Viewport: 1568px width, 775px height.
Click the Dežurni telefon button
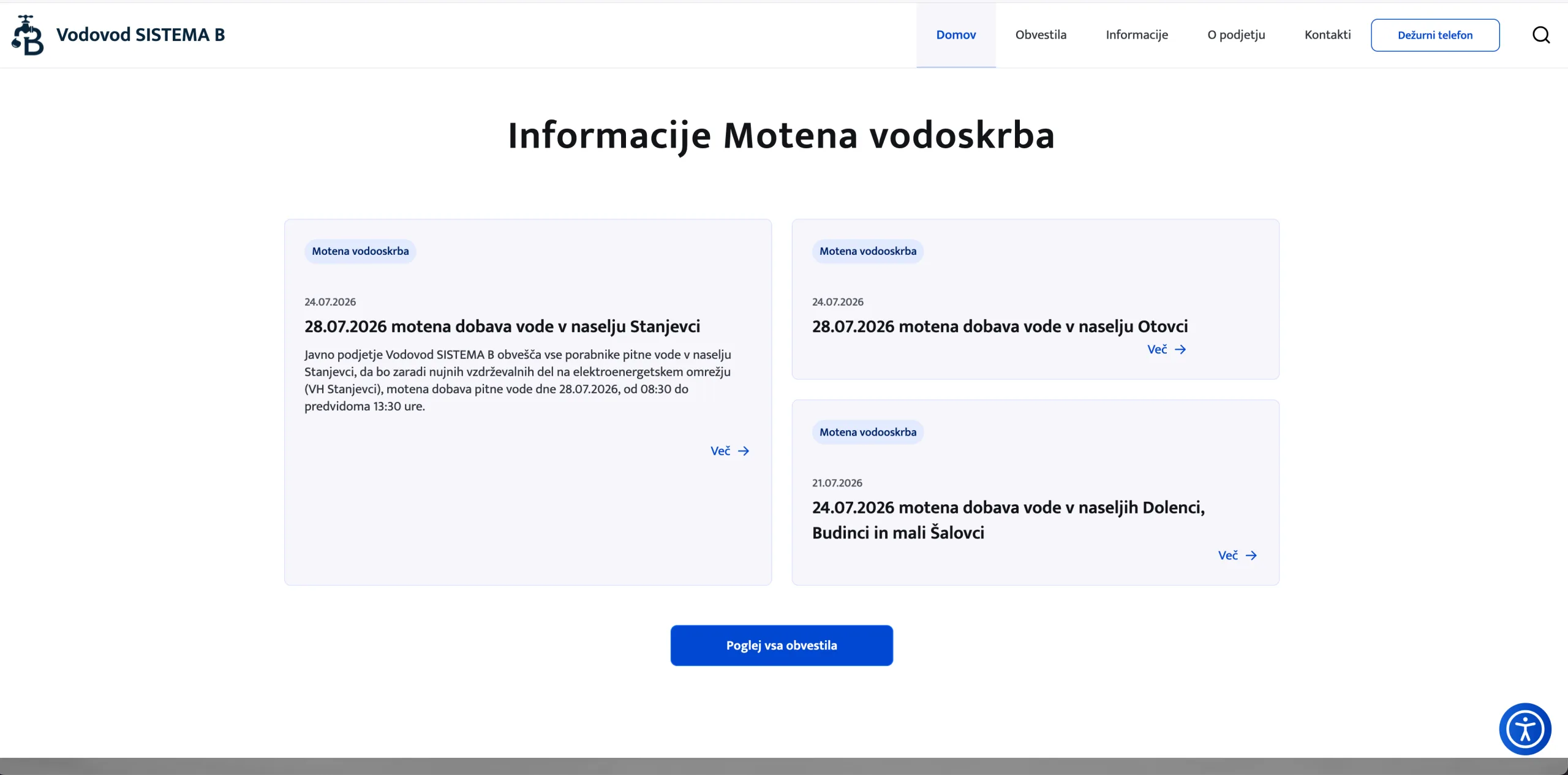pyautogui.click(x=1435, y=35)
